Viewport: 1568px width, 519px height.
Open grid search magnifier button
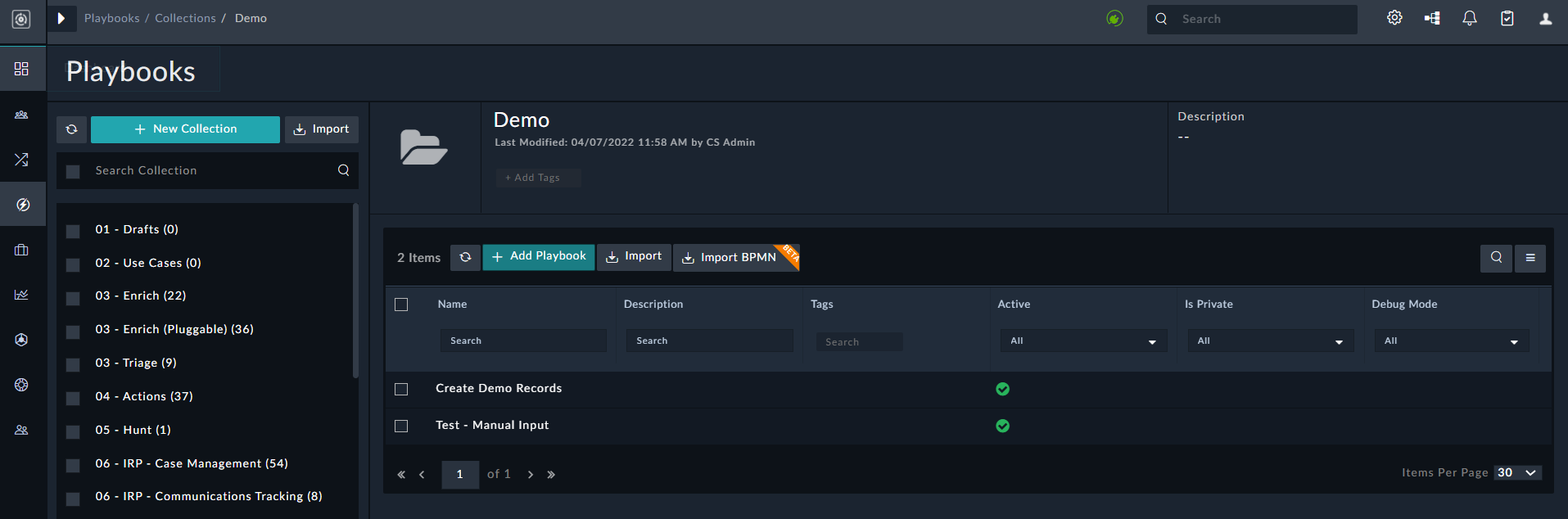click(1496, 258)
